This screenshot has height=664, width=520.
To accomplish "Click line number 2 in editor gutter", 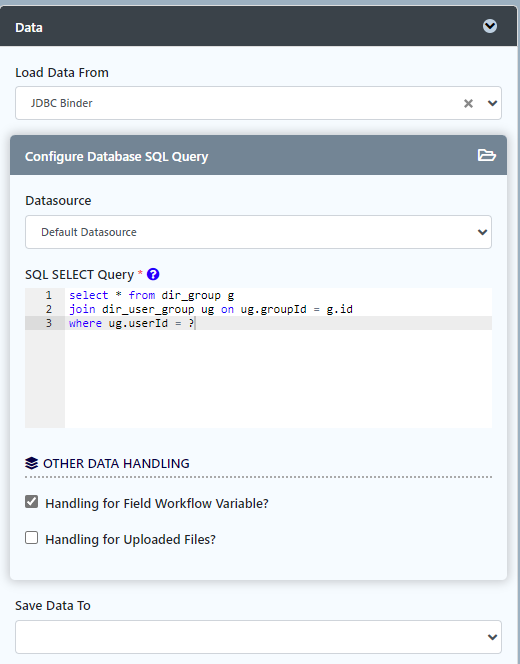I will (49, 309).
